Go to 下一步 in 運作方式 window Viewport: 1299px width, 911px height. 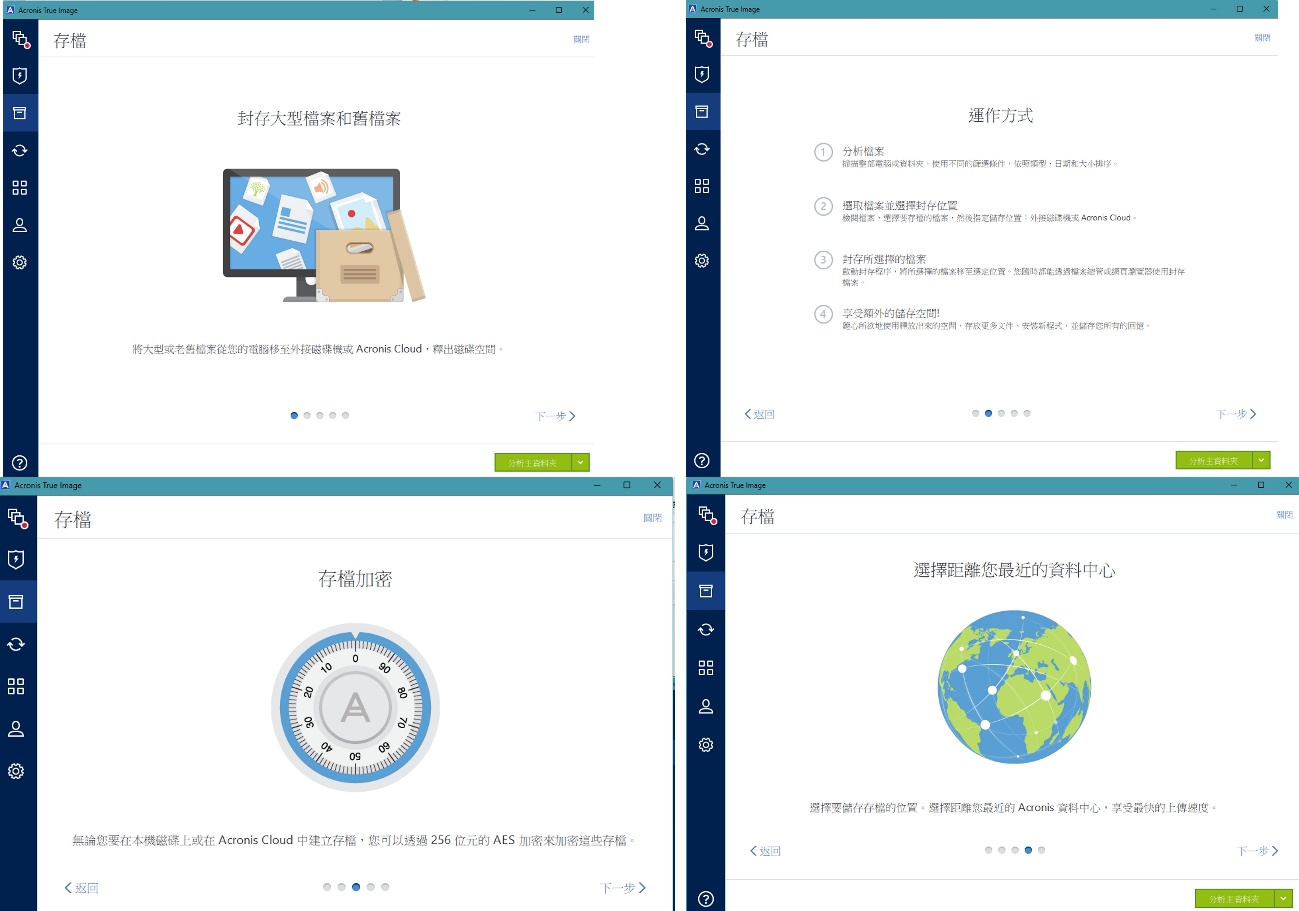coord(1237,414)
